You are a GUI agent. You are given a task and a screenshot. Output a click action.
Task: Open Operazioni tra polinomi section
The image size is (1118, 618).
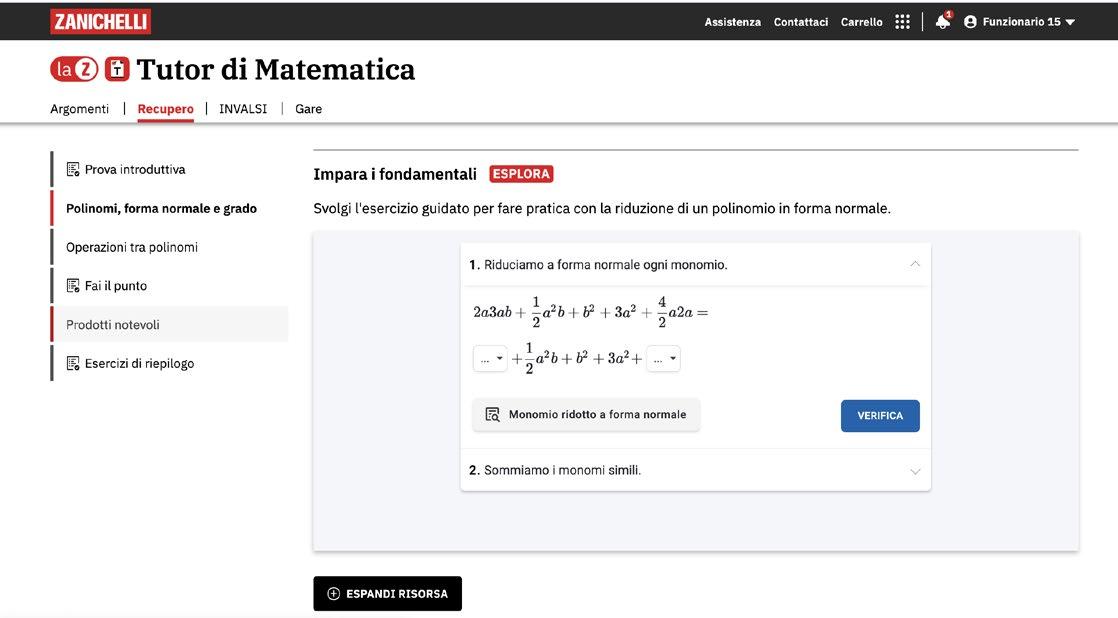coord(132,247)
